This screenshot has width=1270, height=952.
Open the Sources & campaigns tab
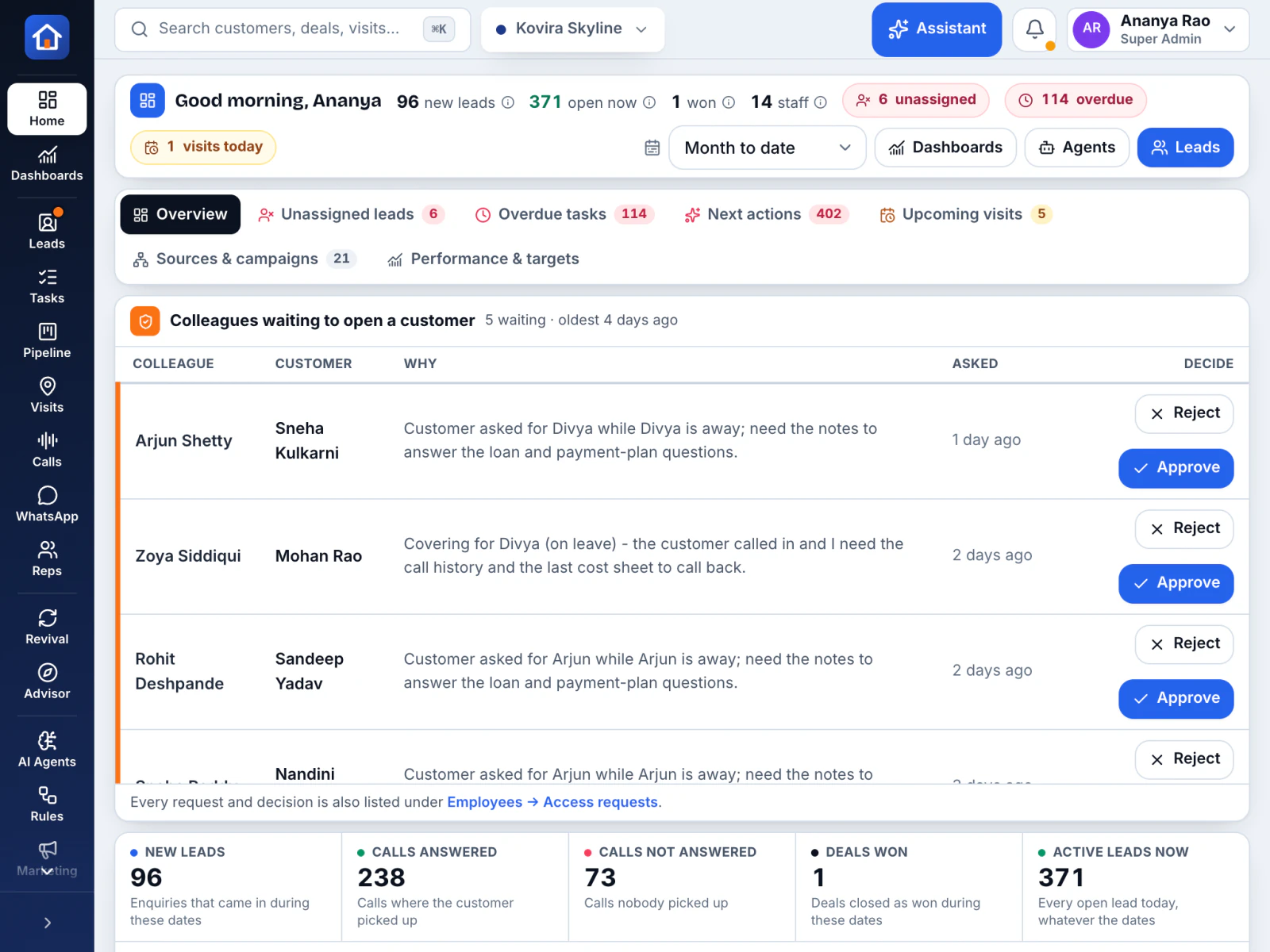[x=244, y=259]
